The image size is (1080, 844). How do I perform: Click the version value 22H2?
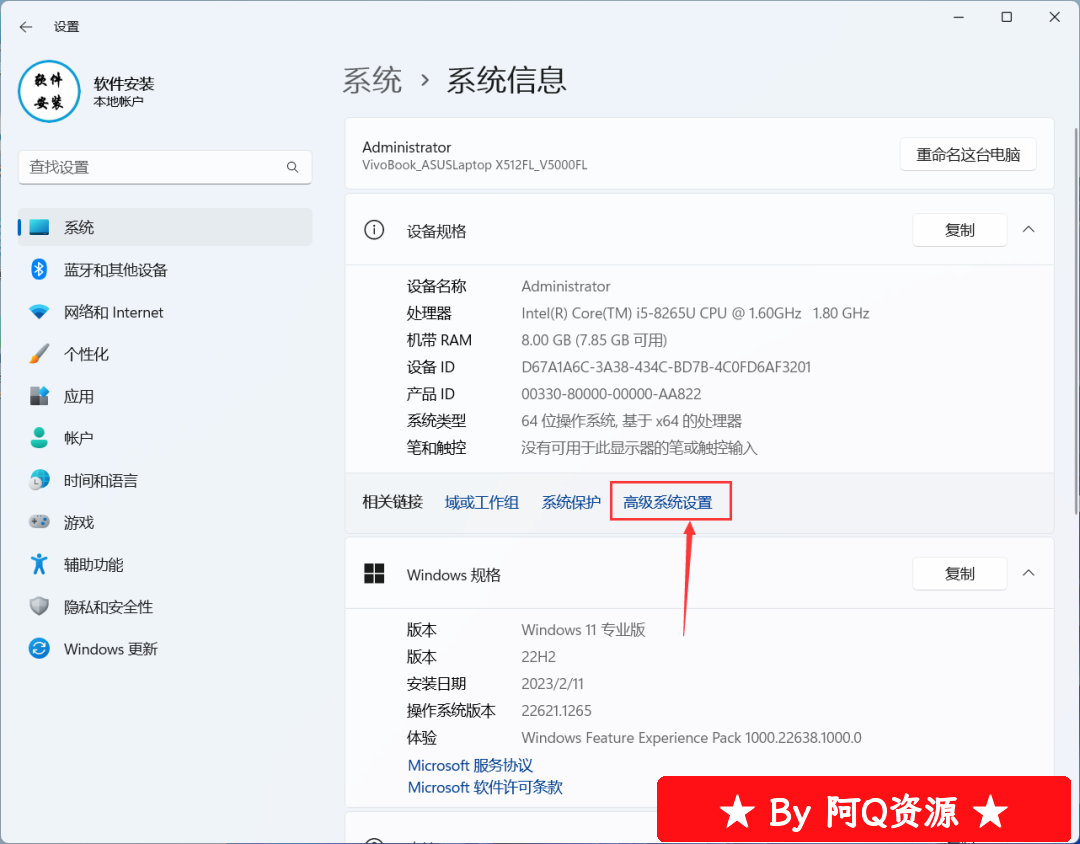click(x=539, y=657)
